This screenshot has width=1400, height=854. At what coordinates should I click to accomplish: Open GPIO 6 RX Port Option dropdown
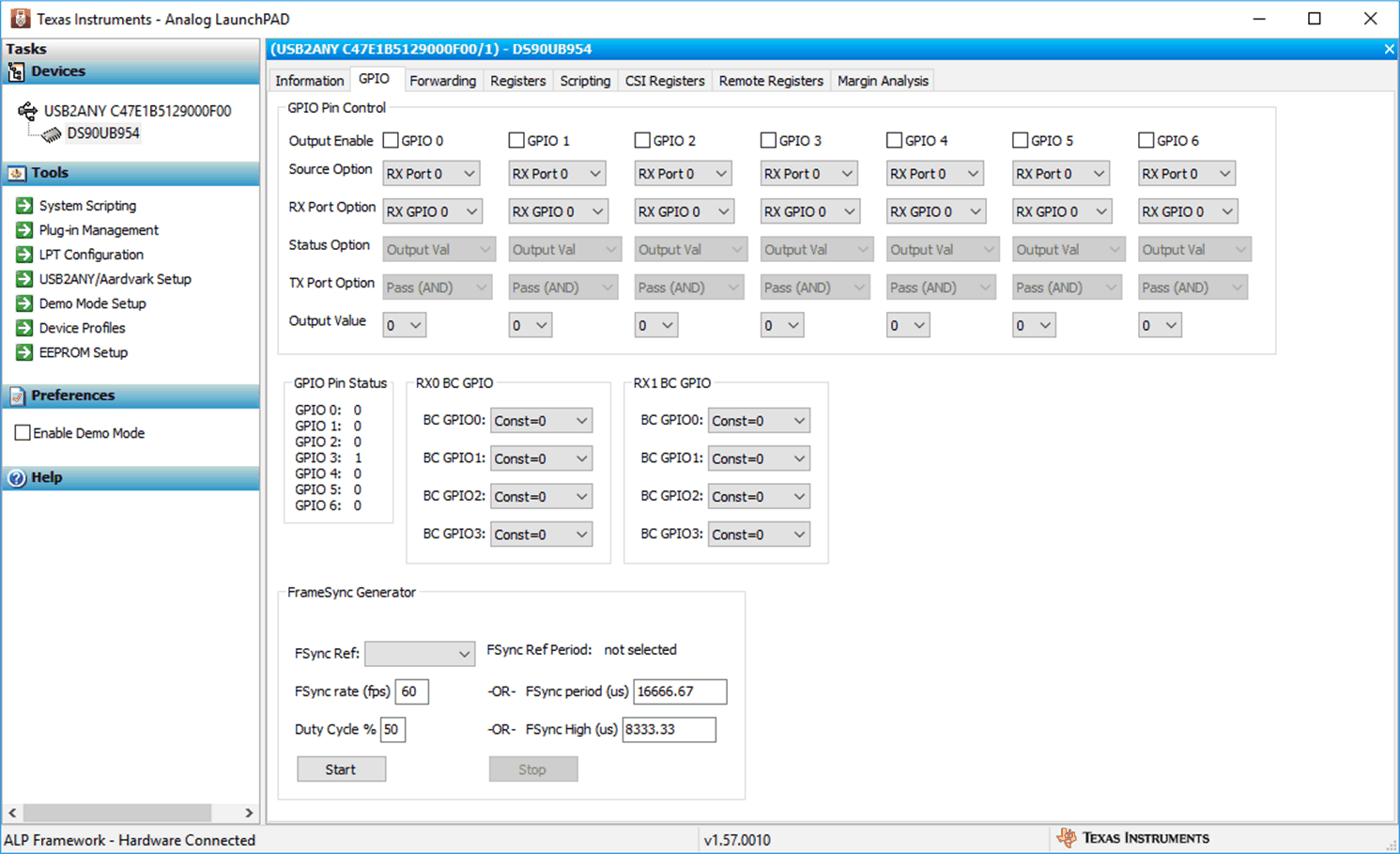1187,211
